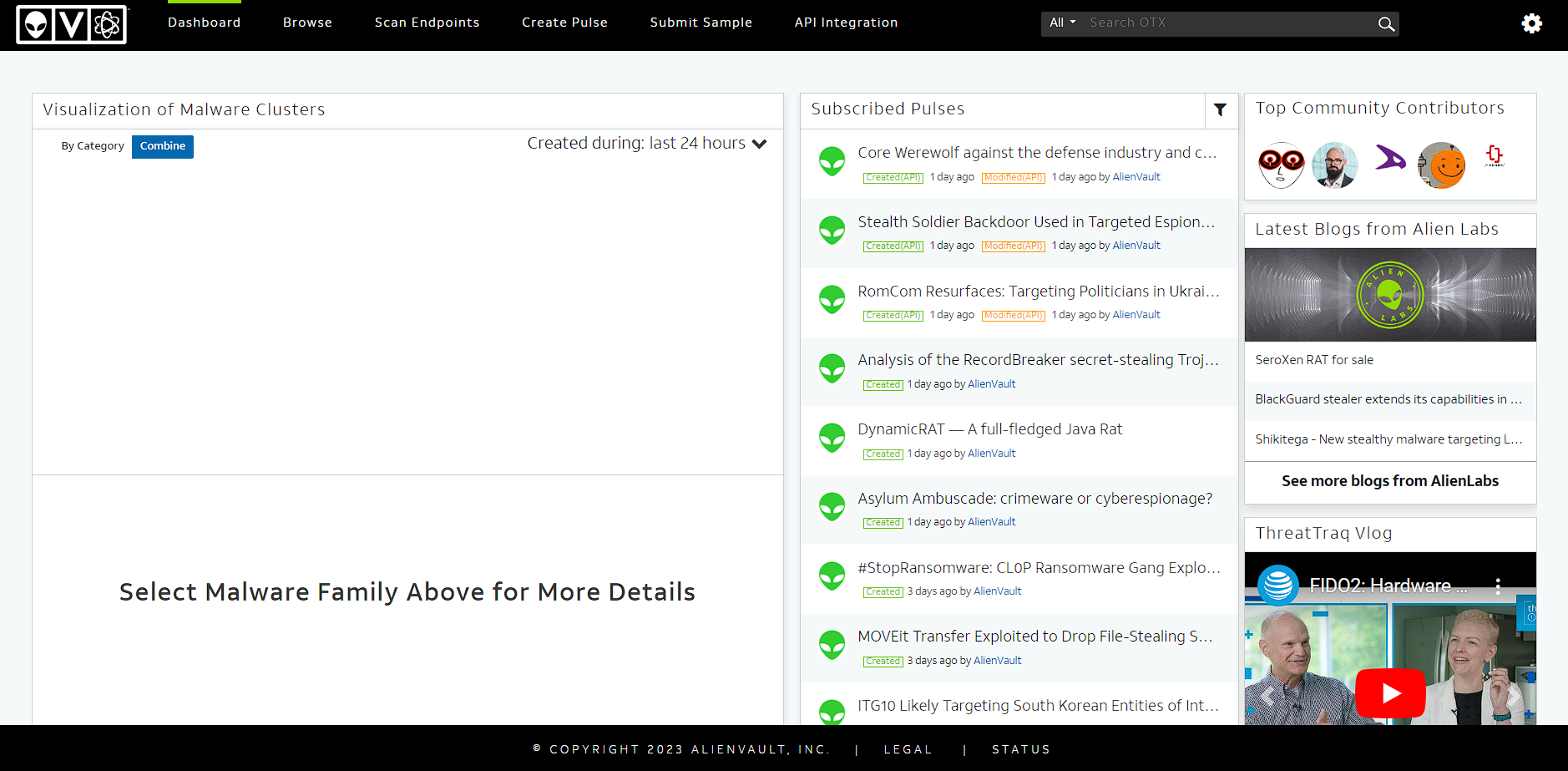Open the Browse menu

tap(307, 23)
